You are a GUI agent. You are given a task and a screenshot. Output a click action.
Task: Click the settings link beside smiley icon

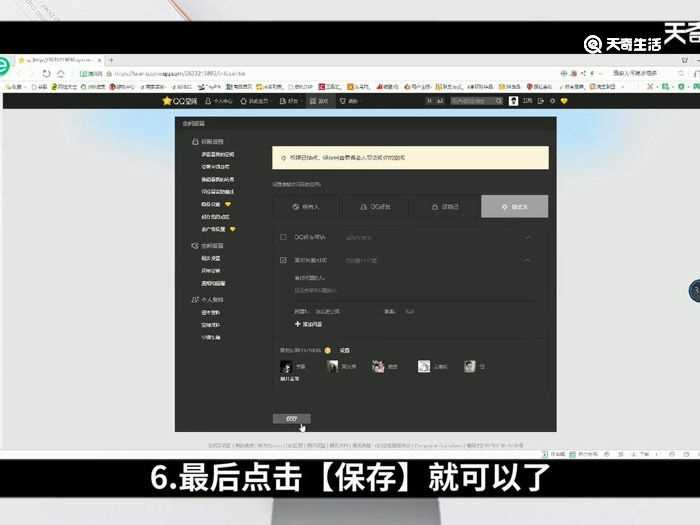tap(345, 350)
